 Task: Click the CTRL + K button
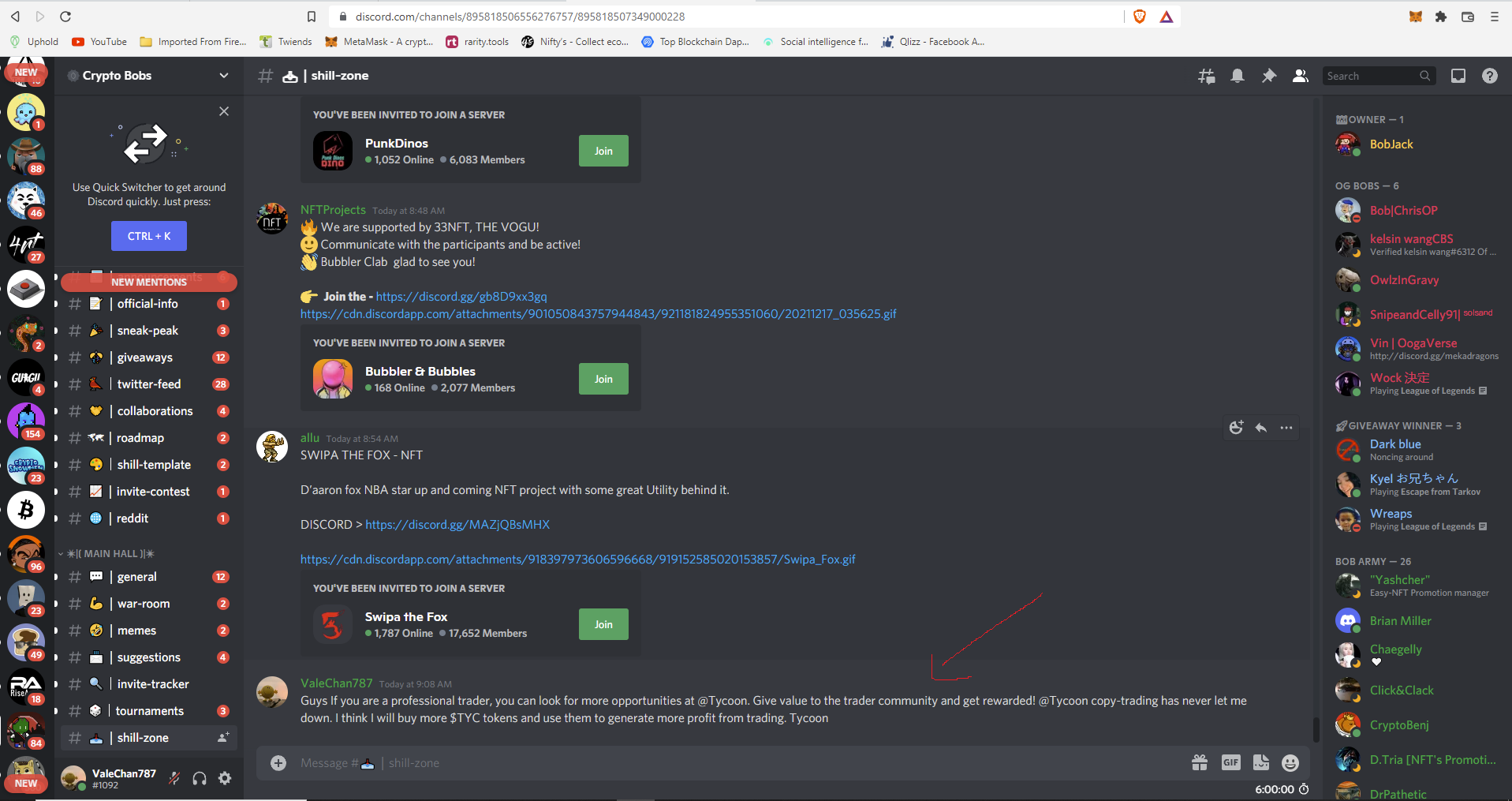[x=149, y=236]
